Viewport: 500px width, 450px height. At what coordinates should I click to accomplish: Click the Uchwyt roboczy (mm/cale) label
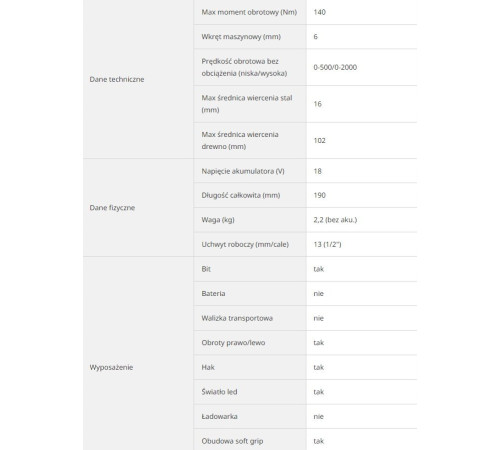pos(245,244)
